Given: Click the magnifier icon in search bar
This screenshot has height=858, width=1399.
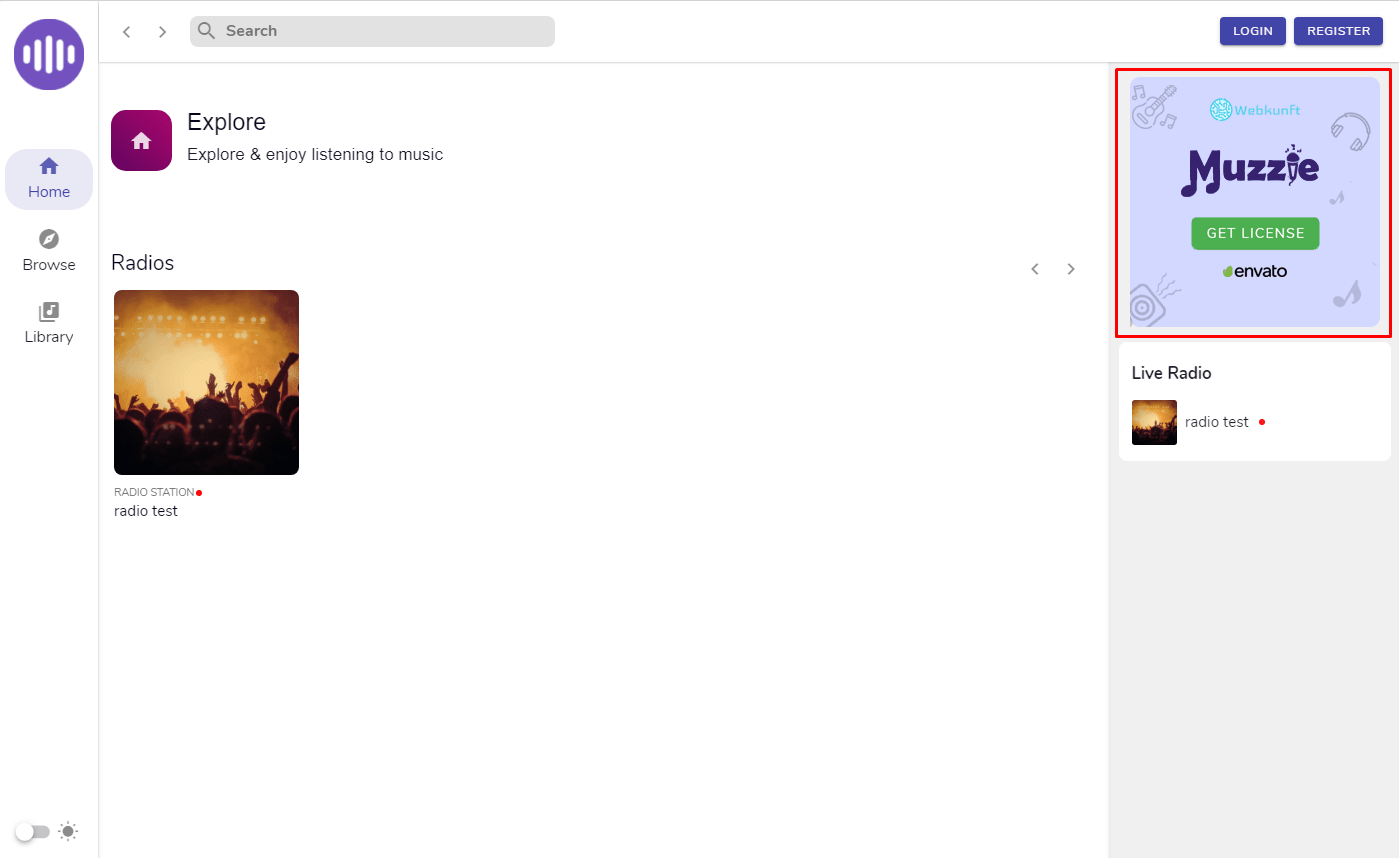Looking at the screenshot, I should click(x=207, y=31).
